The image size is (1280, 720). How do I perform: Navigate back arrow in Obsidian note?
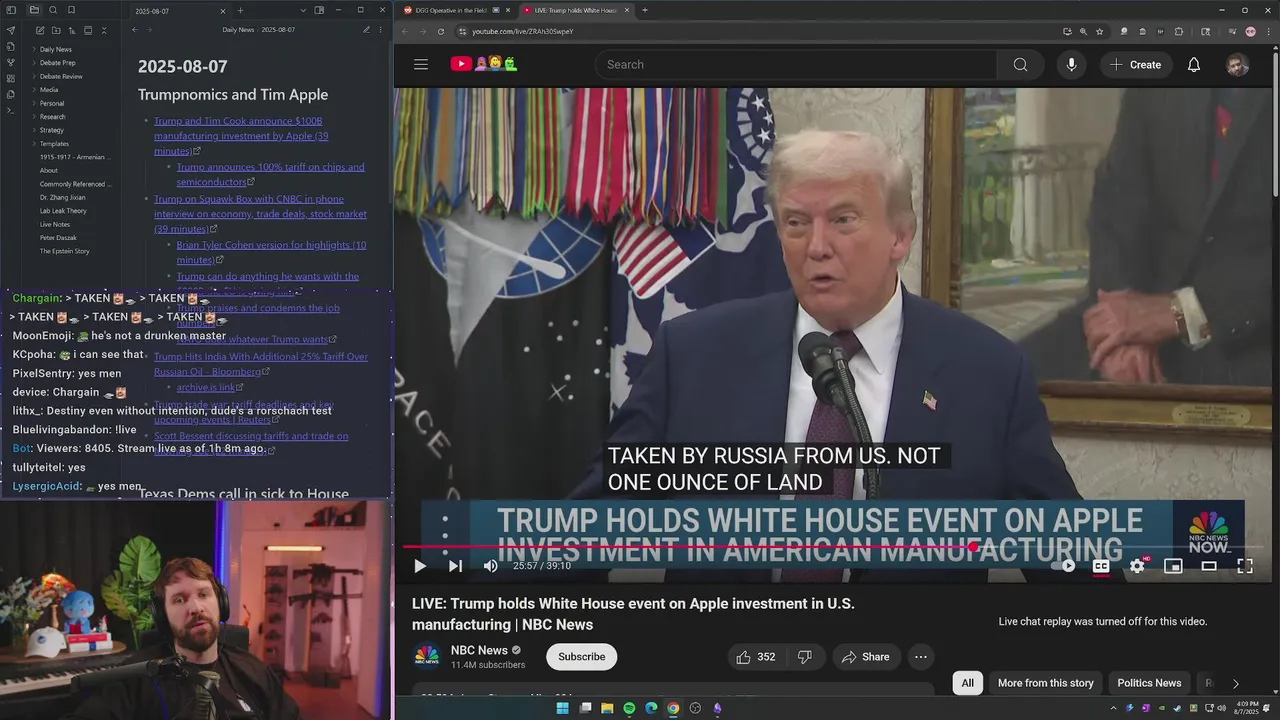(x=135, y=30)
